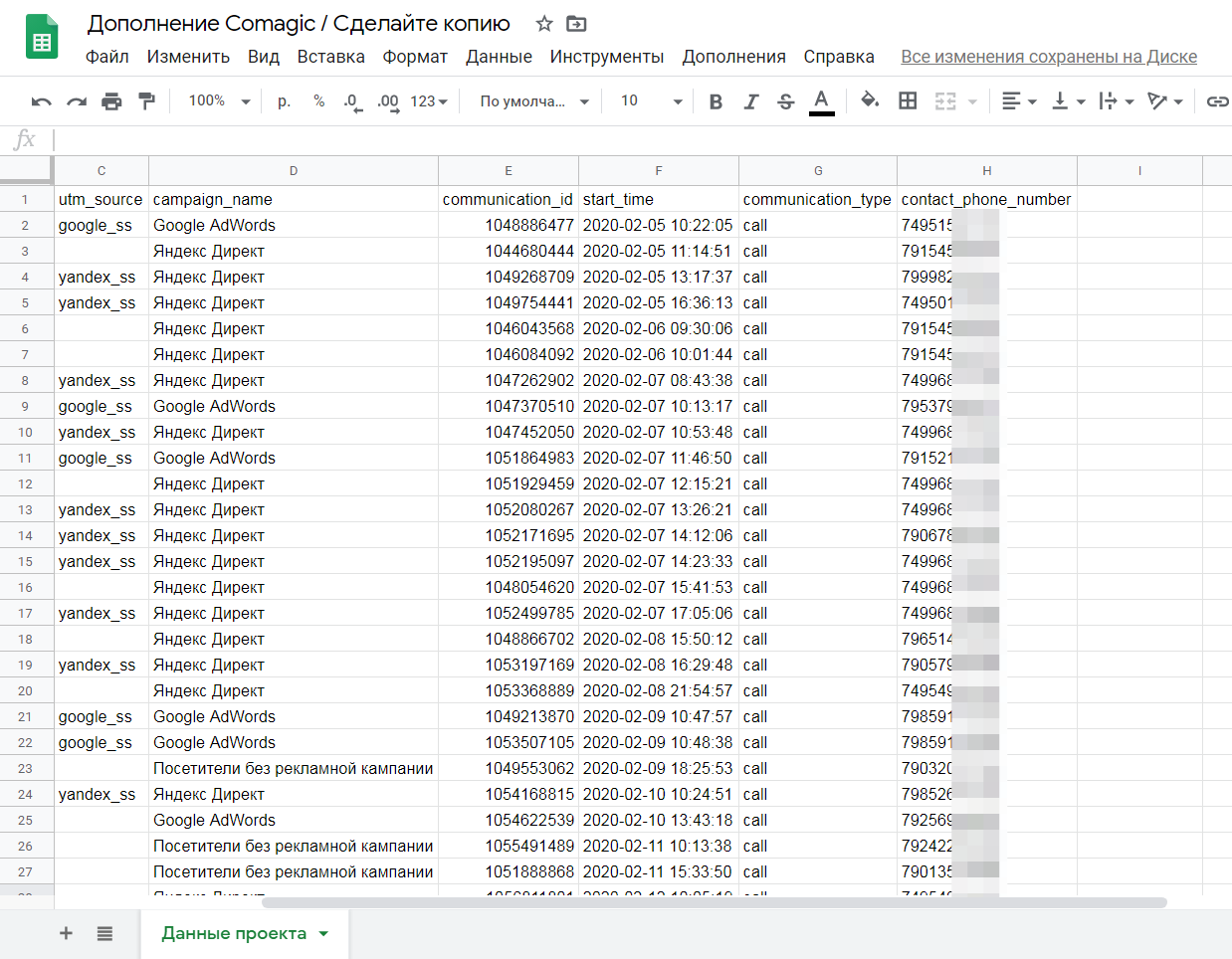Click the Undo arrow icon
1232x959 pixels.
coord(41,101)
